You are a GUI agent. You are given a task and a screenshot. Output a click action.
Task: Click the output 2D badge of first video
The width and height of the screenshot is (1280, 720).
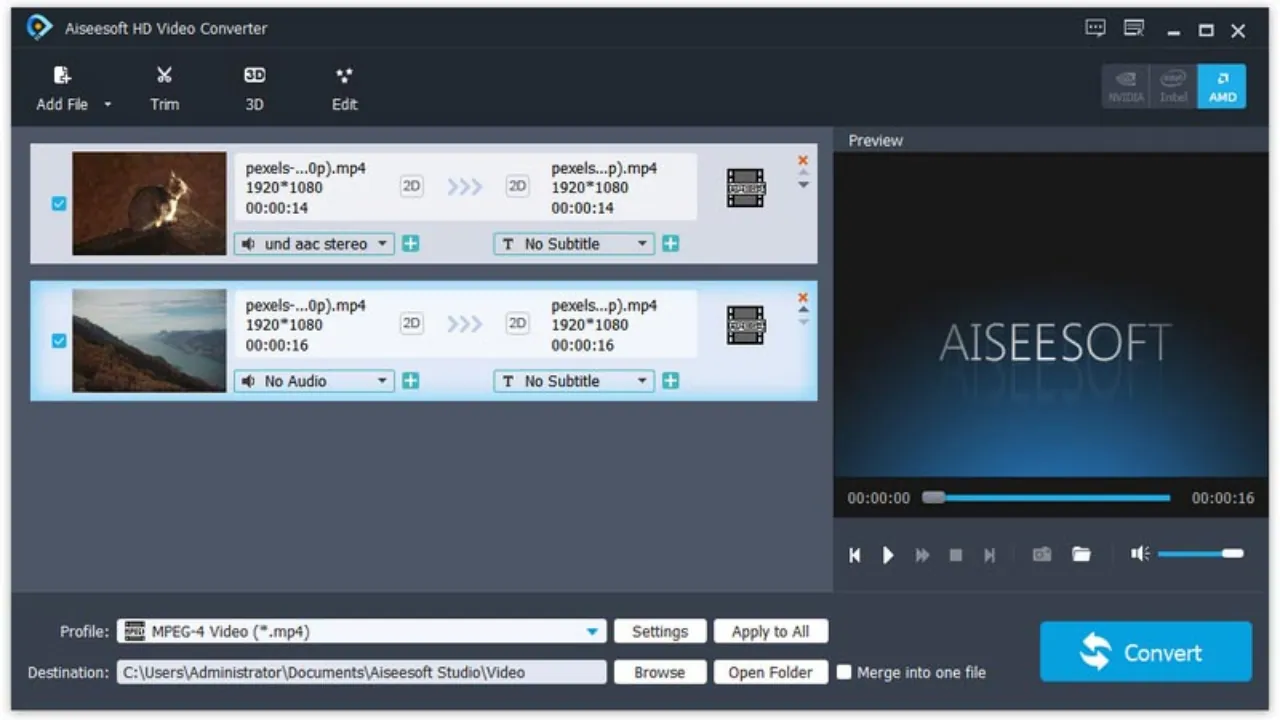click(517, 186)
